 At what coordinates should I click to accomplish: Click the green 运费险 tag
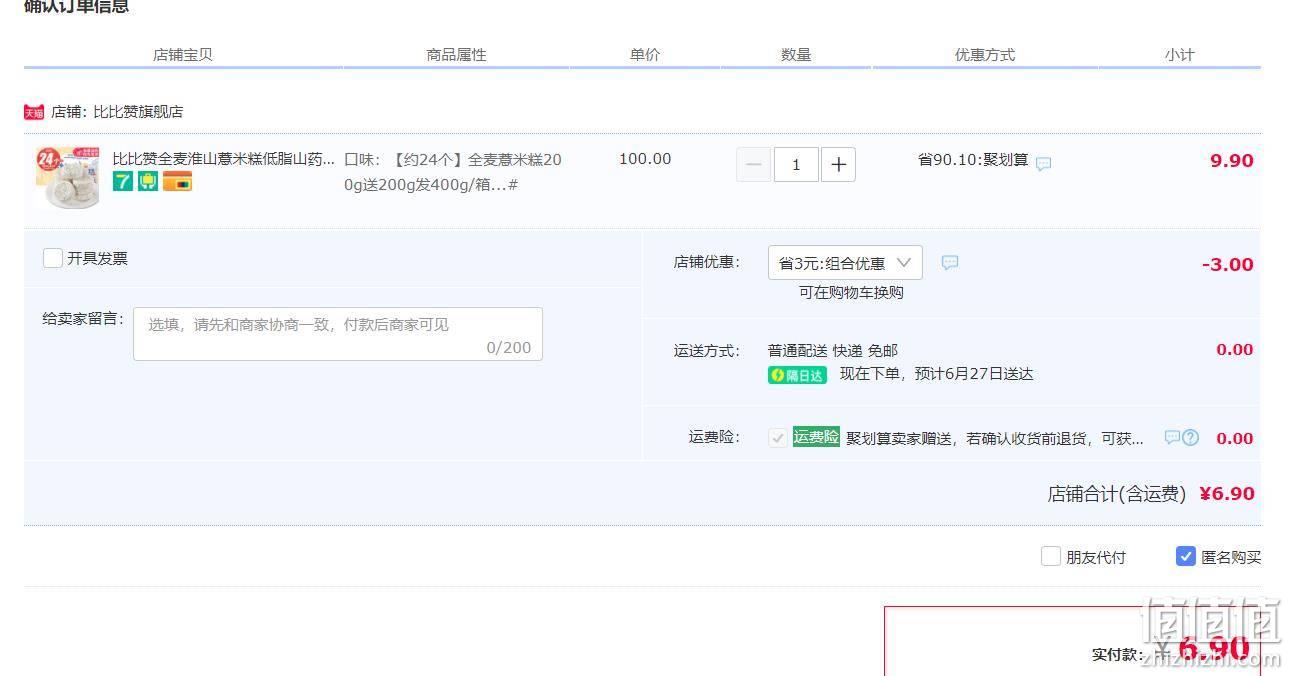tap(816, 437)
